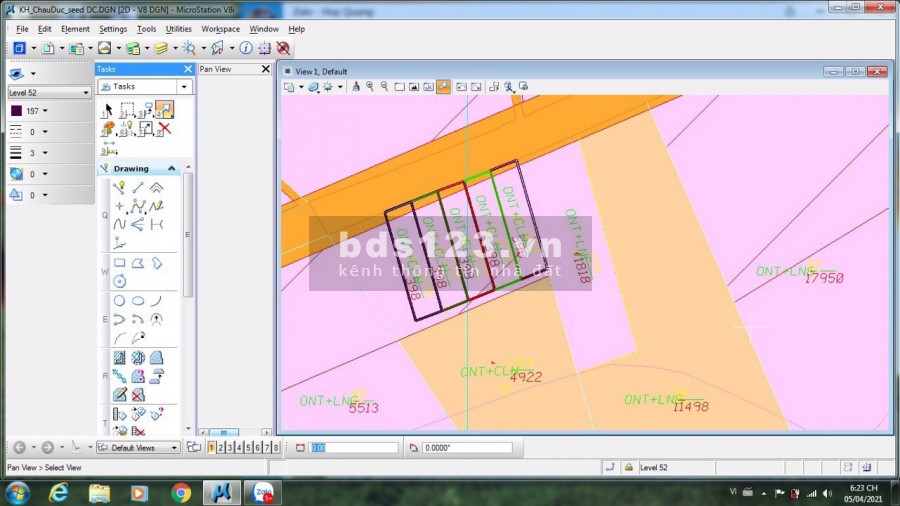The width and height of the screenshot is (900, 506).
Task: Click the References icon in main toolbar
Action: pos(76,48)
